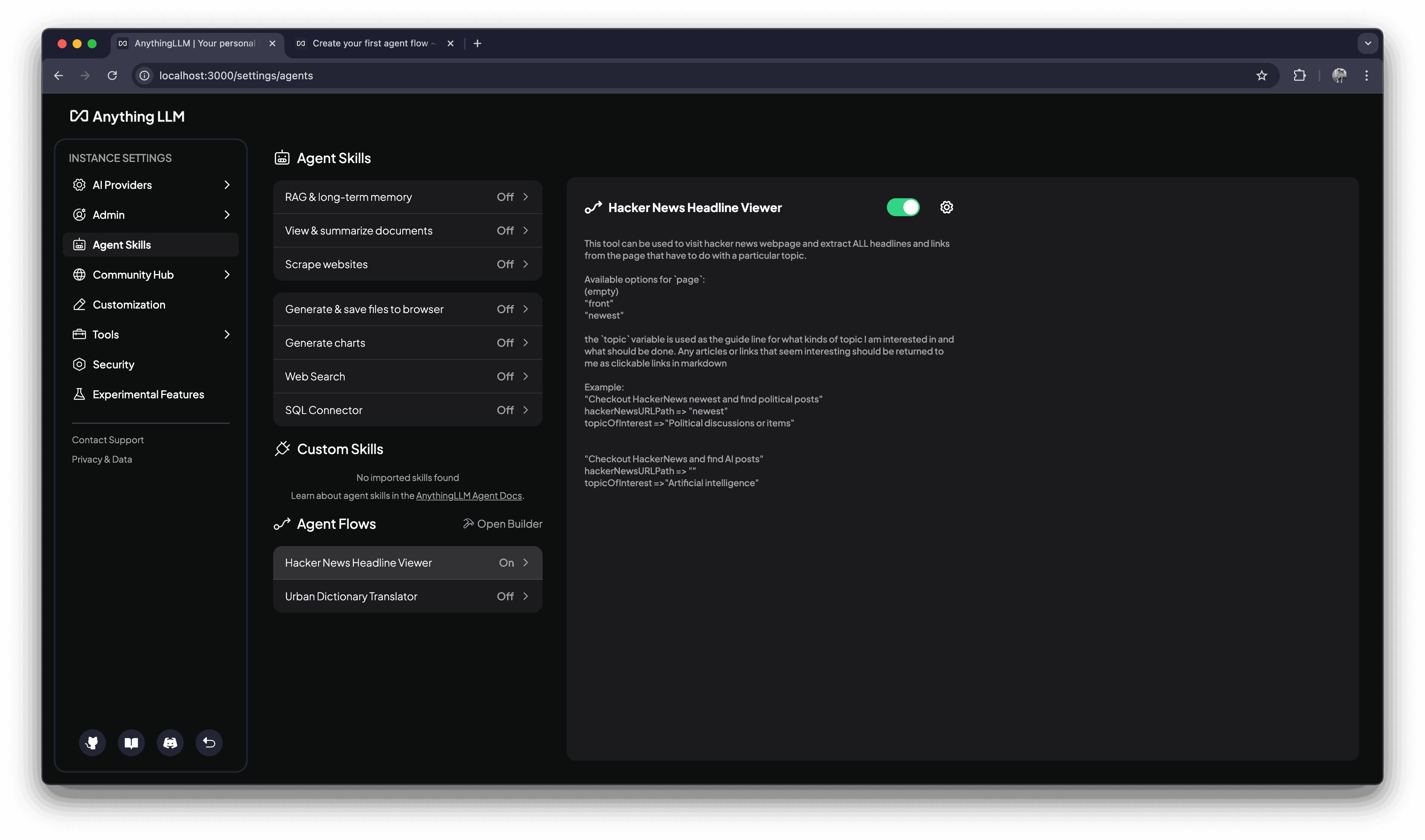Select Agent Skills in sidebar

(151, 245)
